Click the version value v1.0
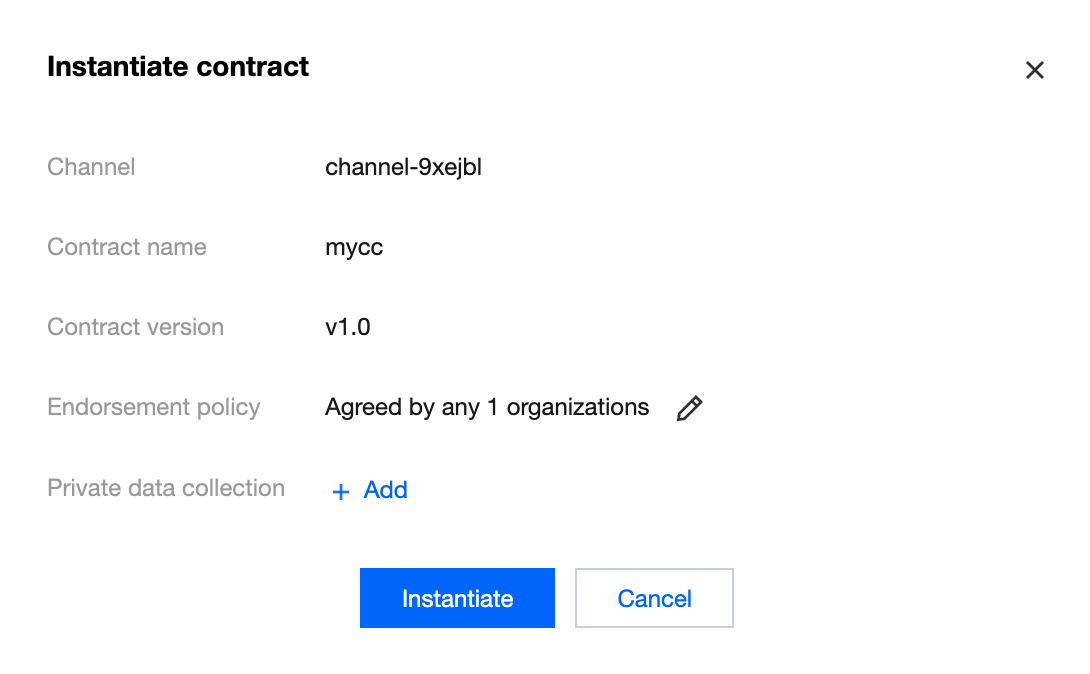This screenshot has height=674, width=1090. coord(348,327)
